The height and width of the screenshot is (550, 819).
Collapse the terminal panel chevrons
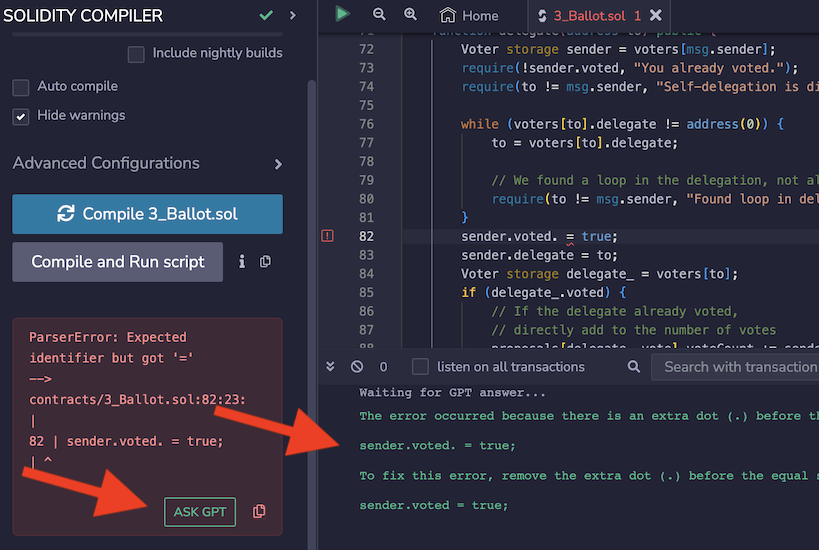click(x=330, y=367)
